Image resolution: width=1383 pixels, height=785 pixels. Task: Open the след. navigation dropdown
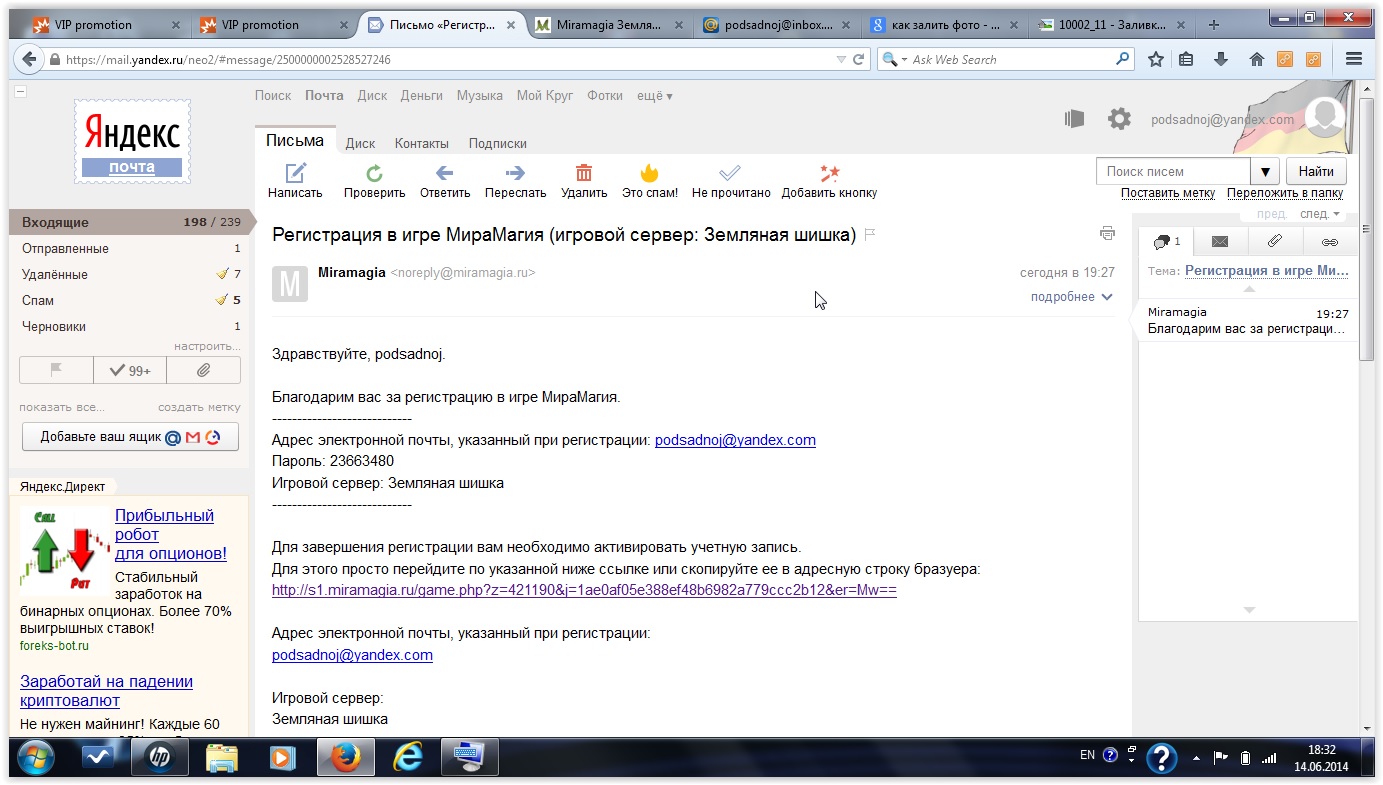1320,214
